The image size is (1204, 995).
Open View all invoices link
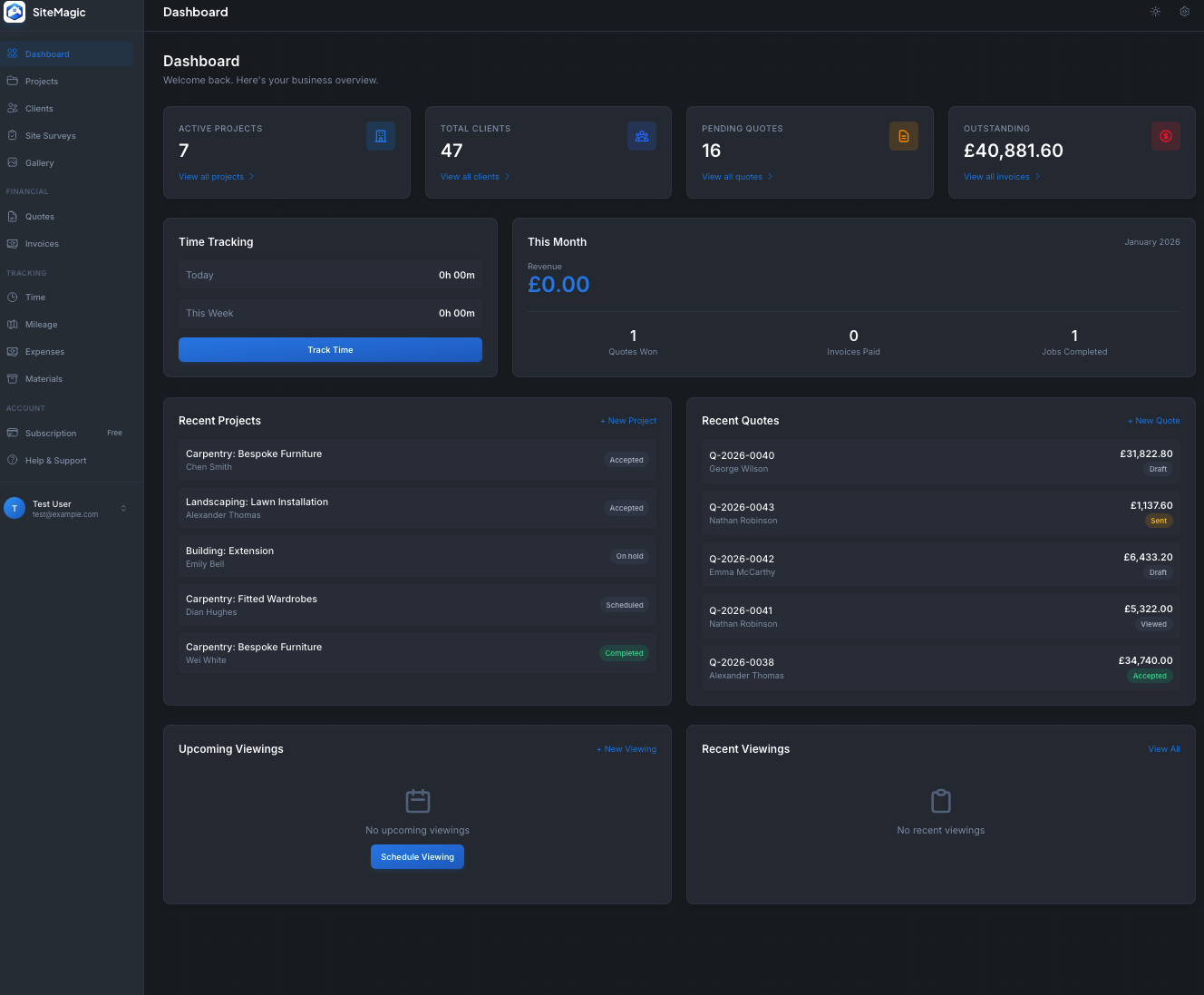(996, 176)
